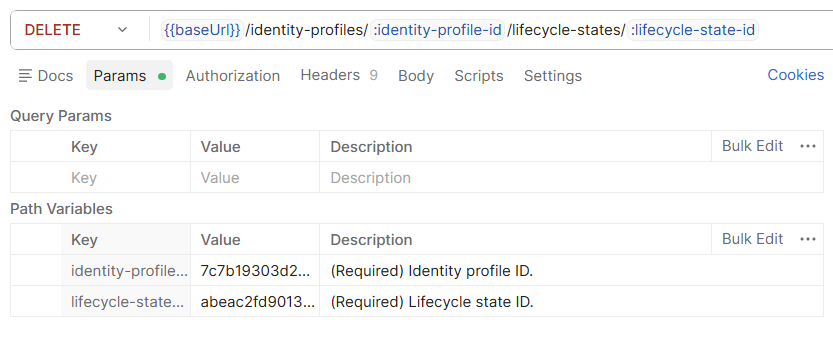Click the {{baseUrl}} variable in URL
Screen dimensions: 833x363
[202, 30]
